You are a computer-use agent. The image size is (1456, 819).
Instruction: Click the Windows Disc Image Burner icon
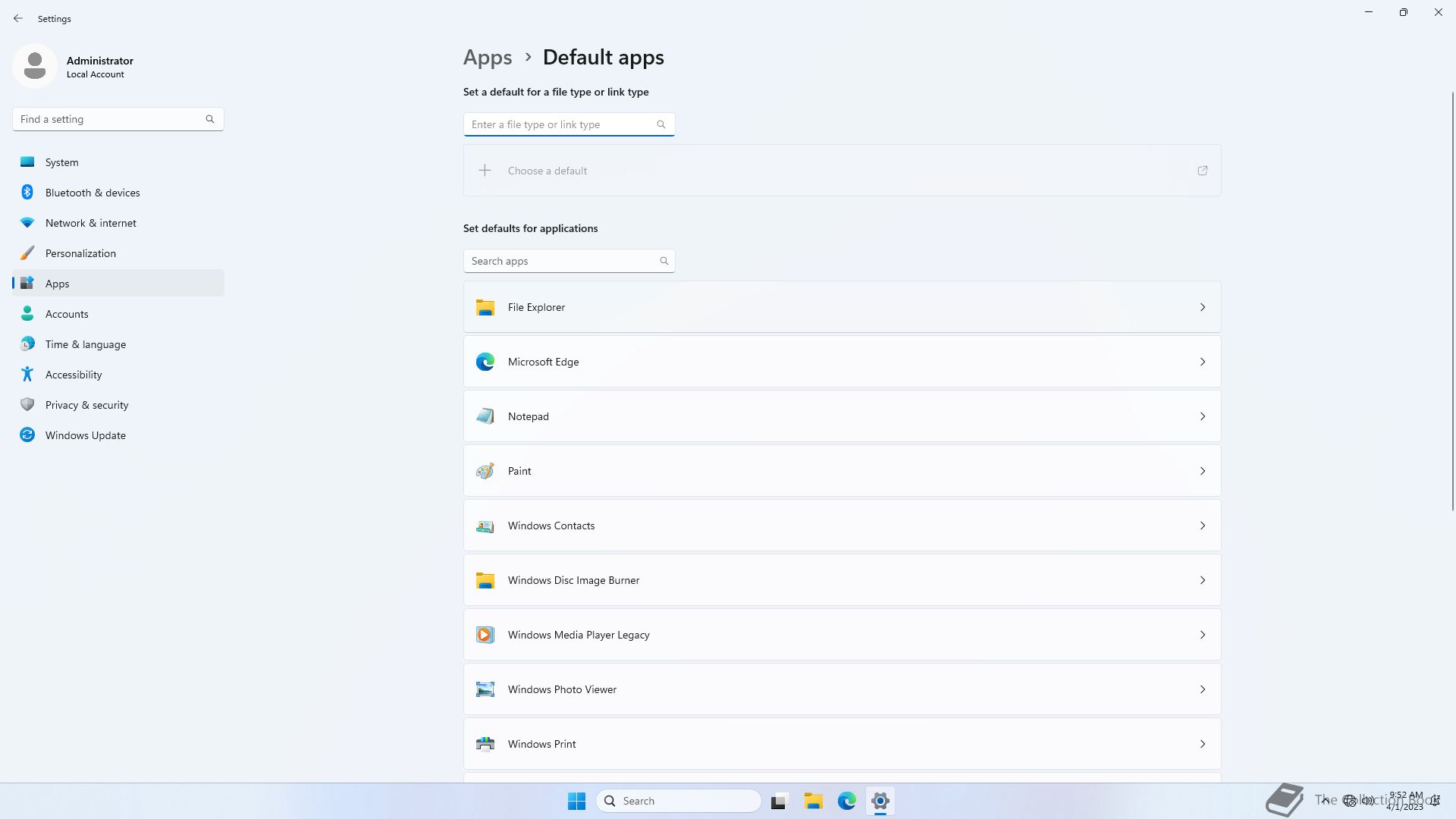click(485, 580)
